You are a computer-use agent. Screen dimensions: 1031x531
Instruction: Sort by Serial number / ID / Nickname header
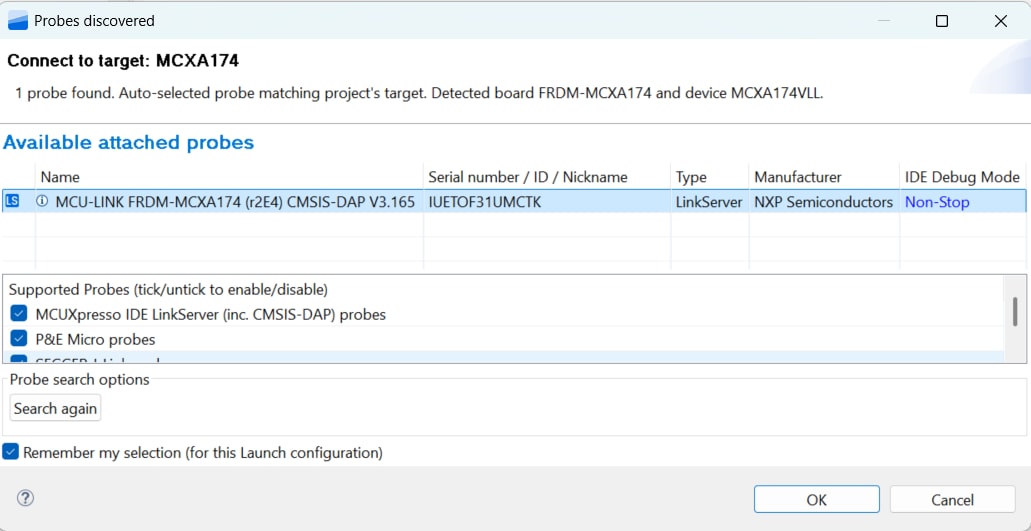pyautogui.click(x=546, y=177)
